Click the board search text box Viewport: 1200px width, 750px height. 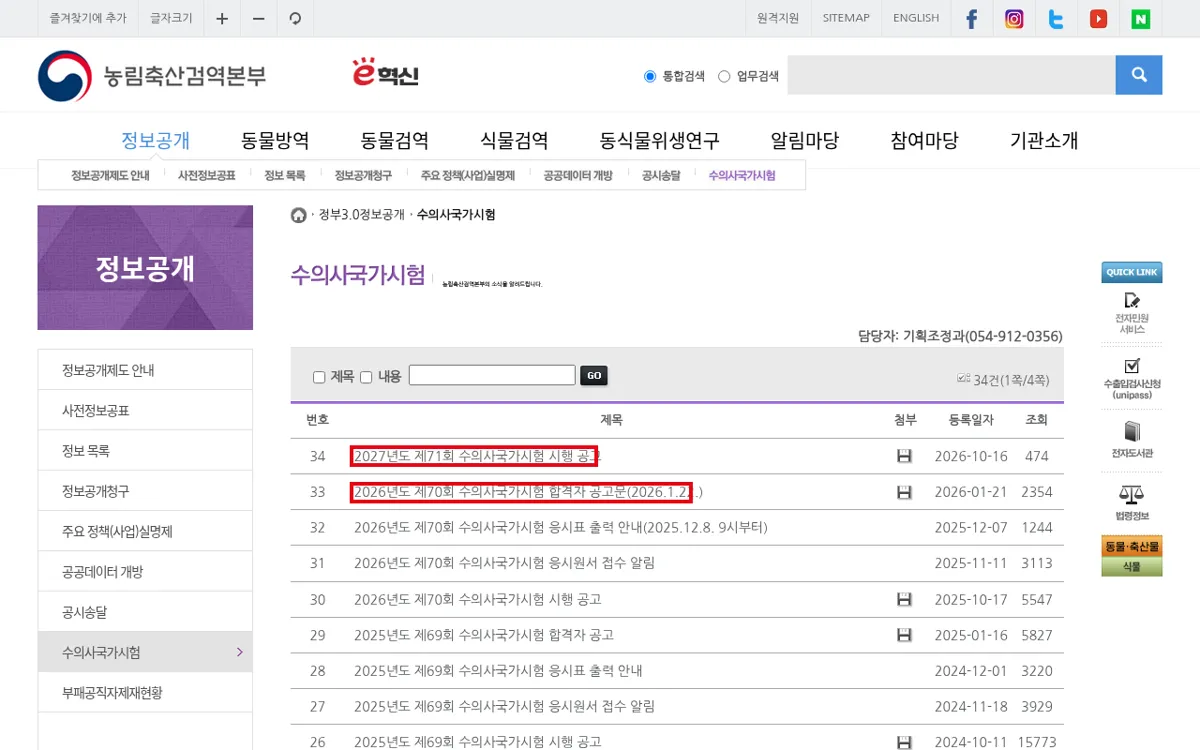(x=492, y=375)
